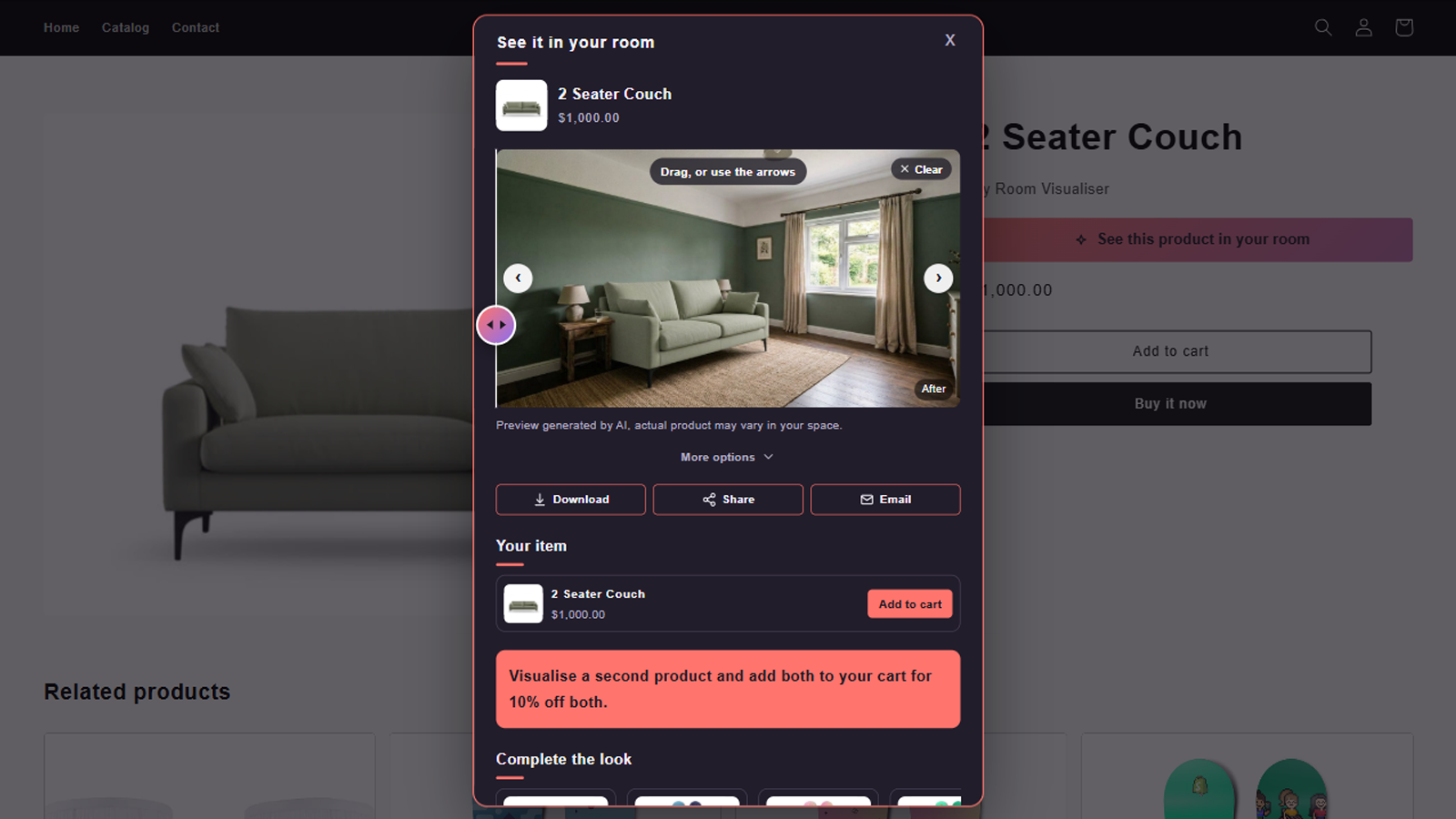The height and width of the screenshot is (819, 1456).
Task: Click the couch thumbnail under Your item
Action: [x=523, y=603]
